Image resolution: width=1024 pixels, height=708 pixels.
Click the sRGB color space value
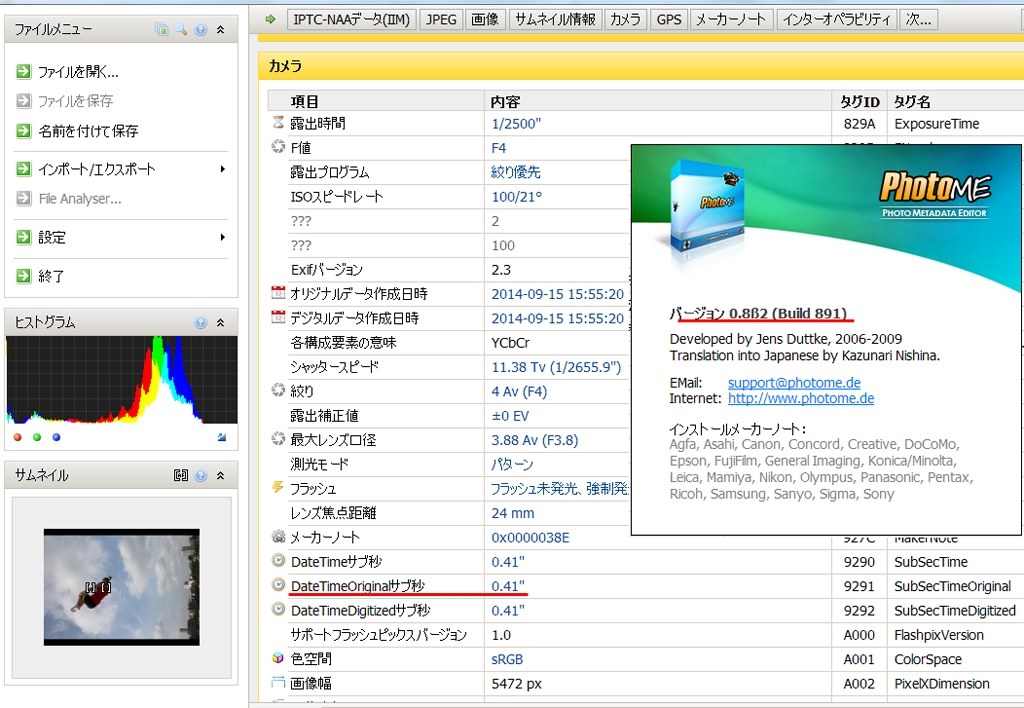coord(507,660)
